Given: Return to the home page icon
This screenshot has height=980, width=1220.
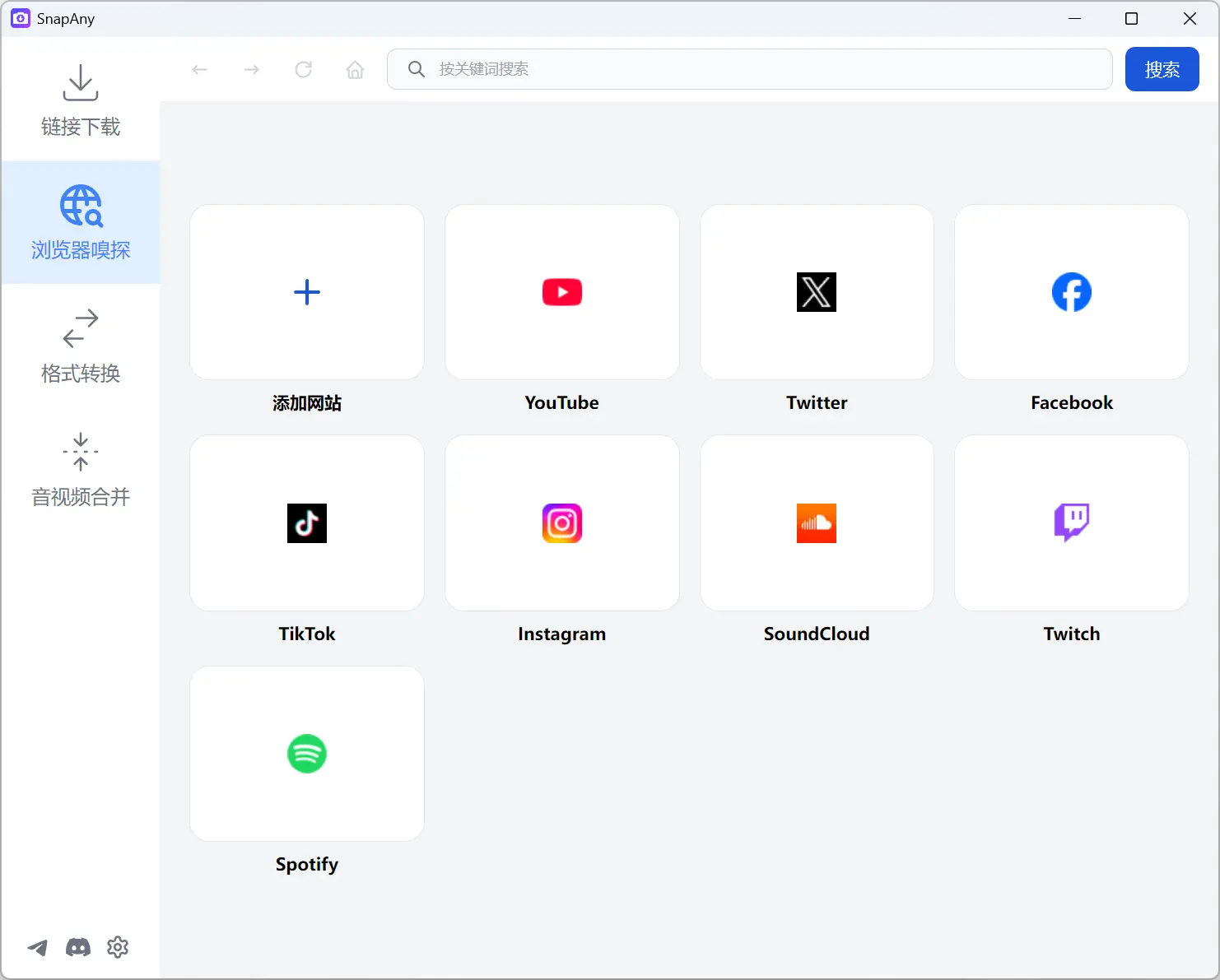Looking at the screenshot, I should coord(355,70).
